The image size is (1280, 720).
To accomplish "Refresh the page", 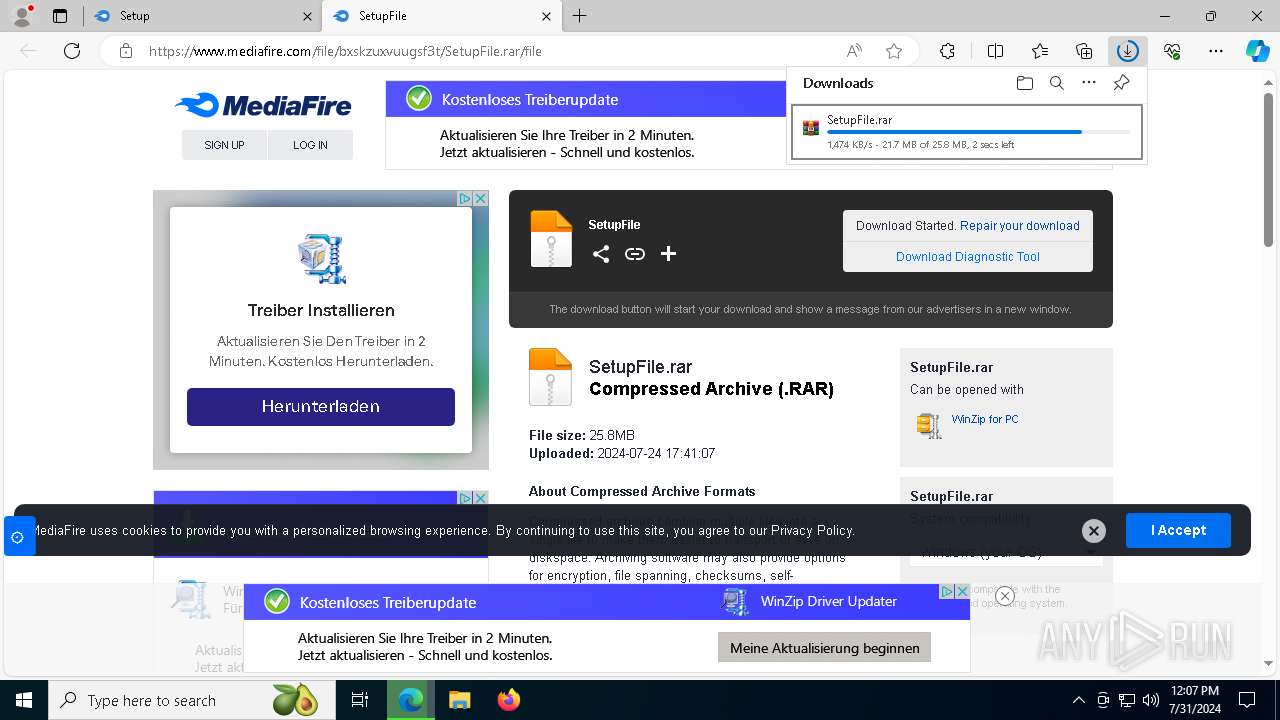I will [x=72, y=51].
